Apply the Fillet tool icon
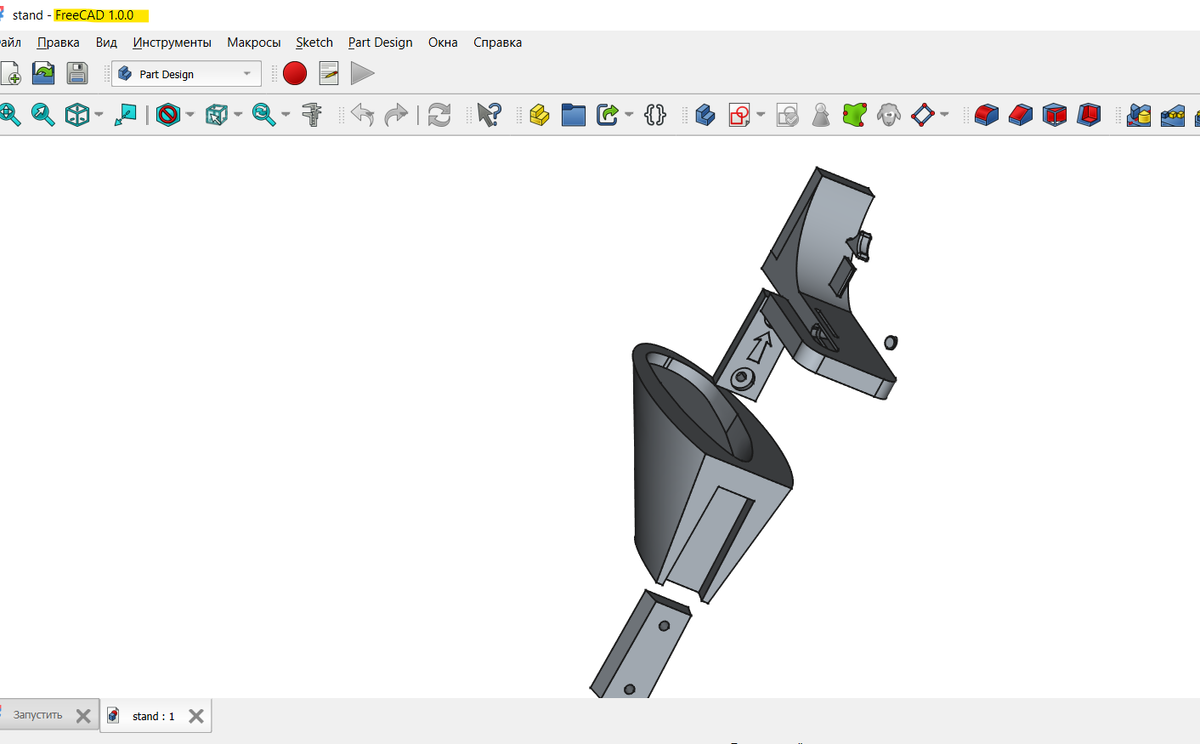1200x744 pixels. point(987,115)
